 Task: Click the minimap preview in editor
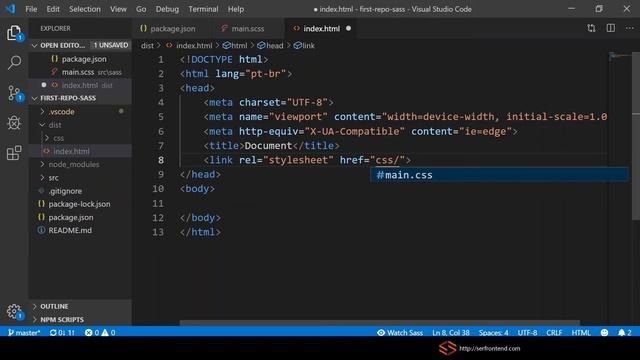620,56
